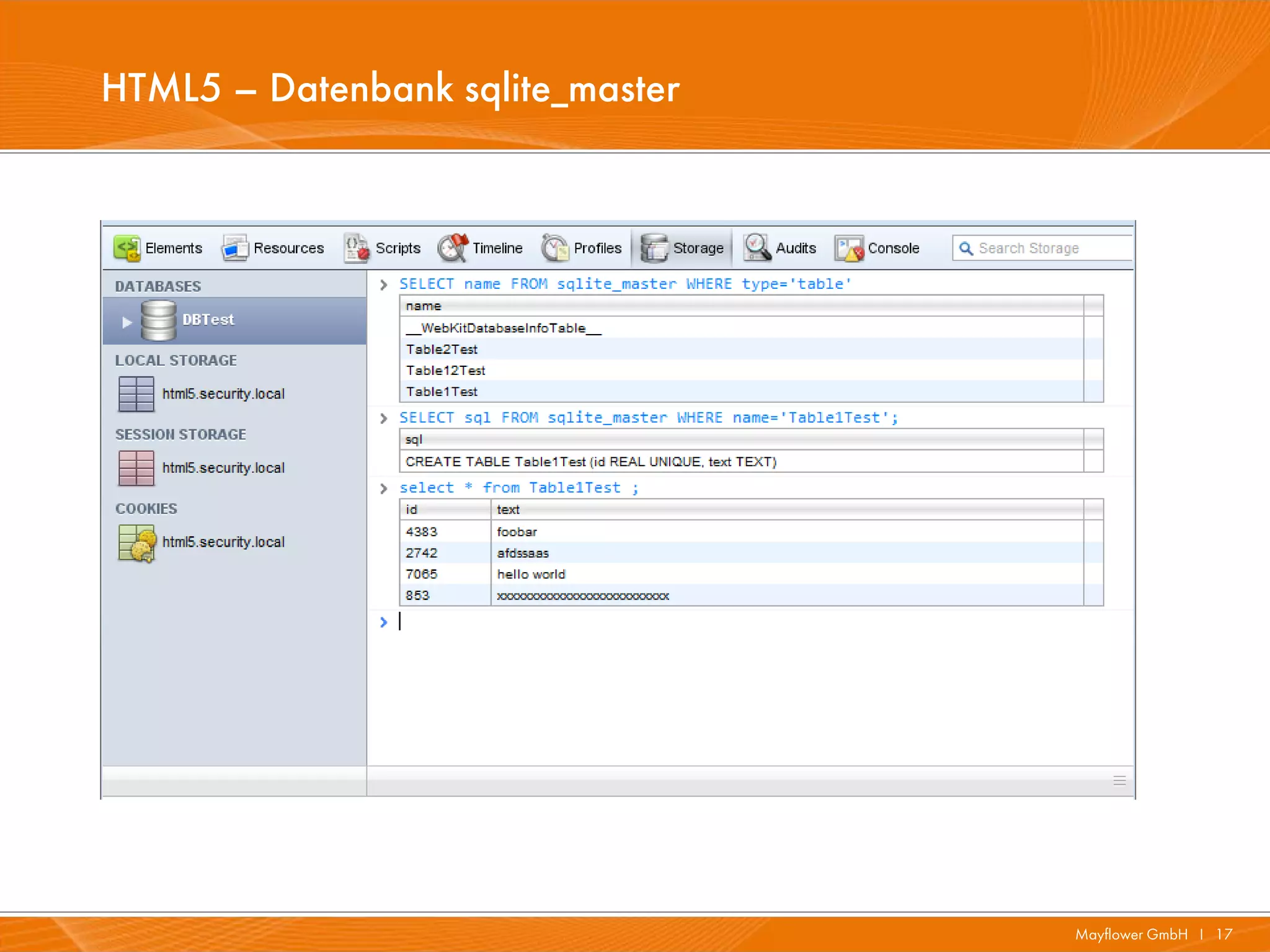
Task: Open the Scripts panel icon
Action: (357, 249)
